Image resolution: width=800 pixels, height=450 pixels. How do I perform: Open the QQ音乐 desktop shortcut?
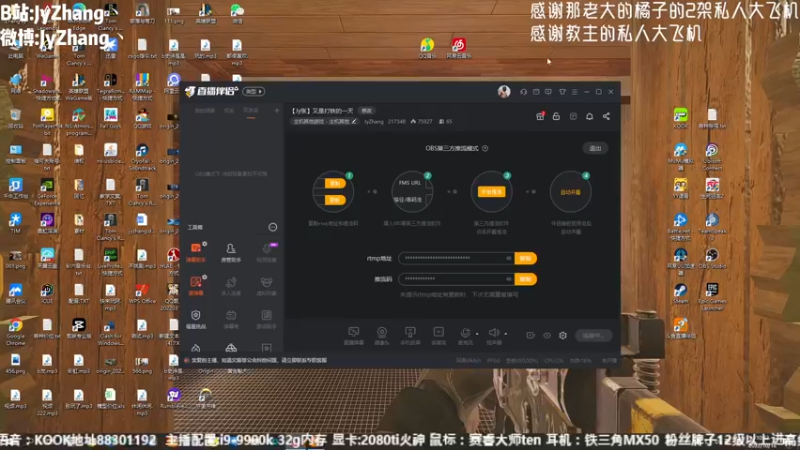click(427, 48)
